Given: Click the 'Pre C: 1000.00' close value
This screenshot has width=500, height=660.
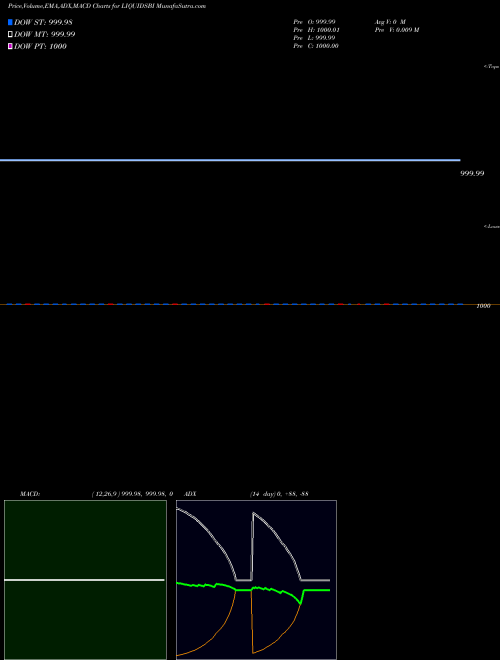Looking at the screenshot, I should (316, 46).
